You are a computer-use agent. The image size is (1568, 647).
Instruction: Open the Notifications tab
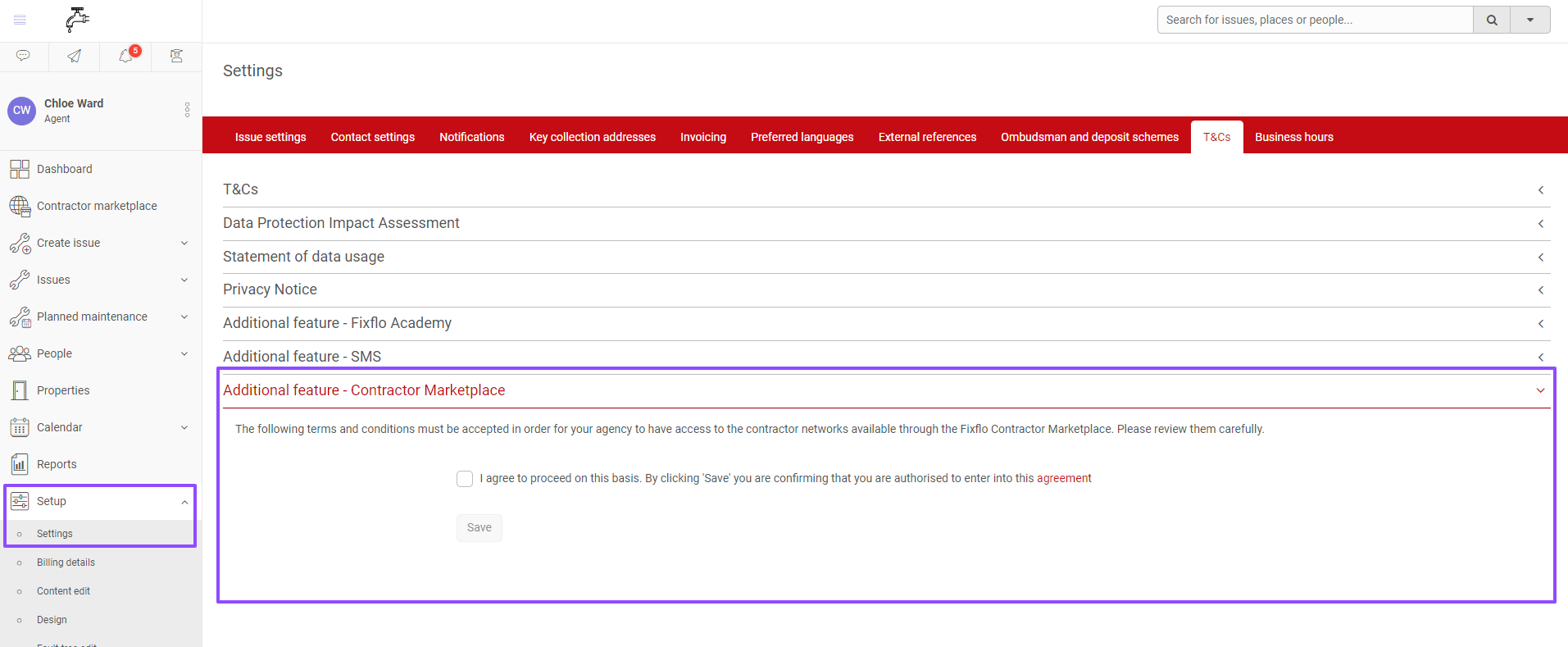pos(472,137)
